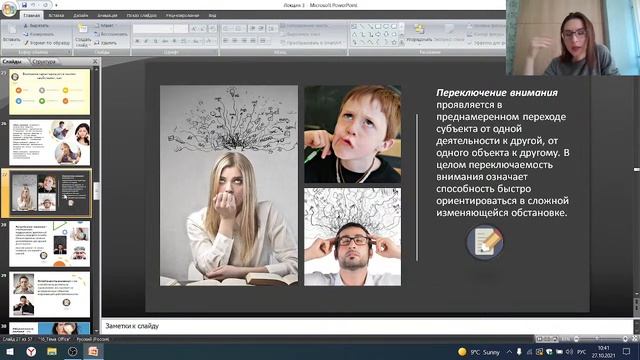Image resolution: width=640 pixels, height=360 pixels.
Task: Click the Cut (Вырезать) command
Action: point(36,25)
